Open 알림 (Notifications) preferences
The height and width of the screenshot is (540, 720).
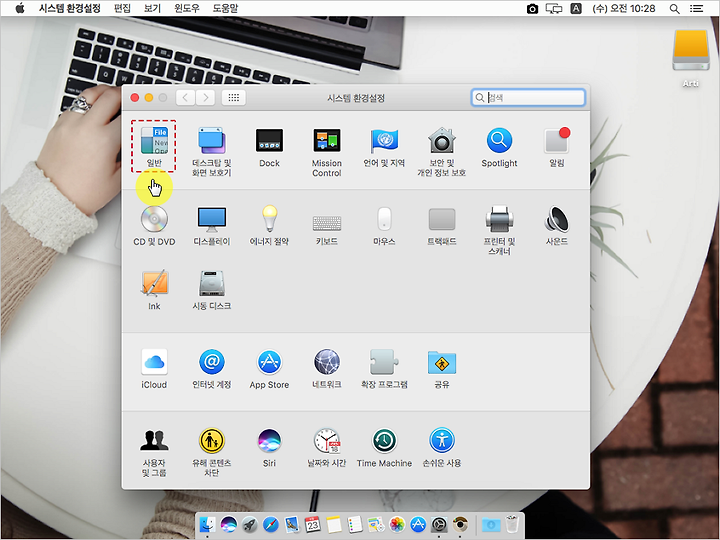click(x=557, y=147)
